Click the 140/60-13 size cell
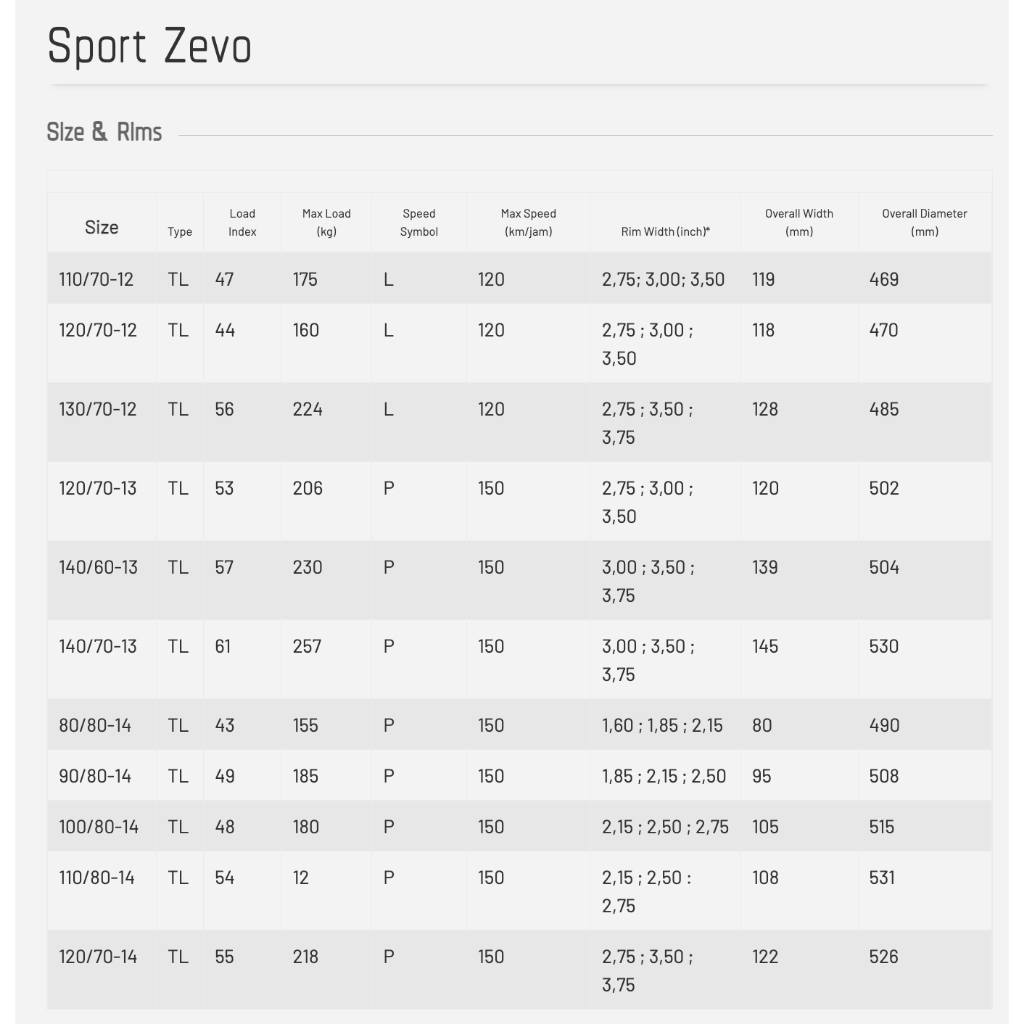This screenshot has width=1024, height=1024. [x=98, y=567]
